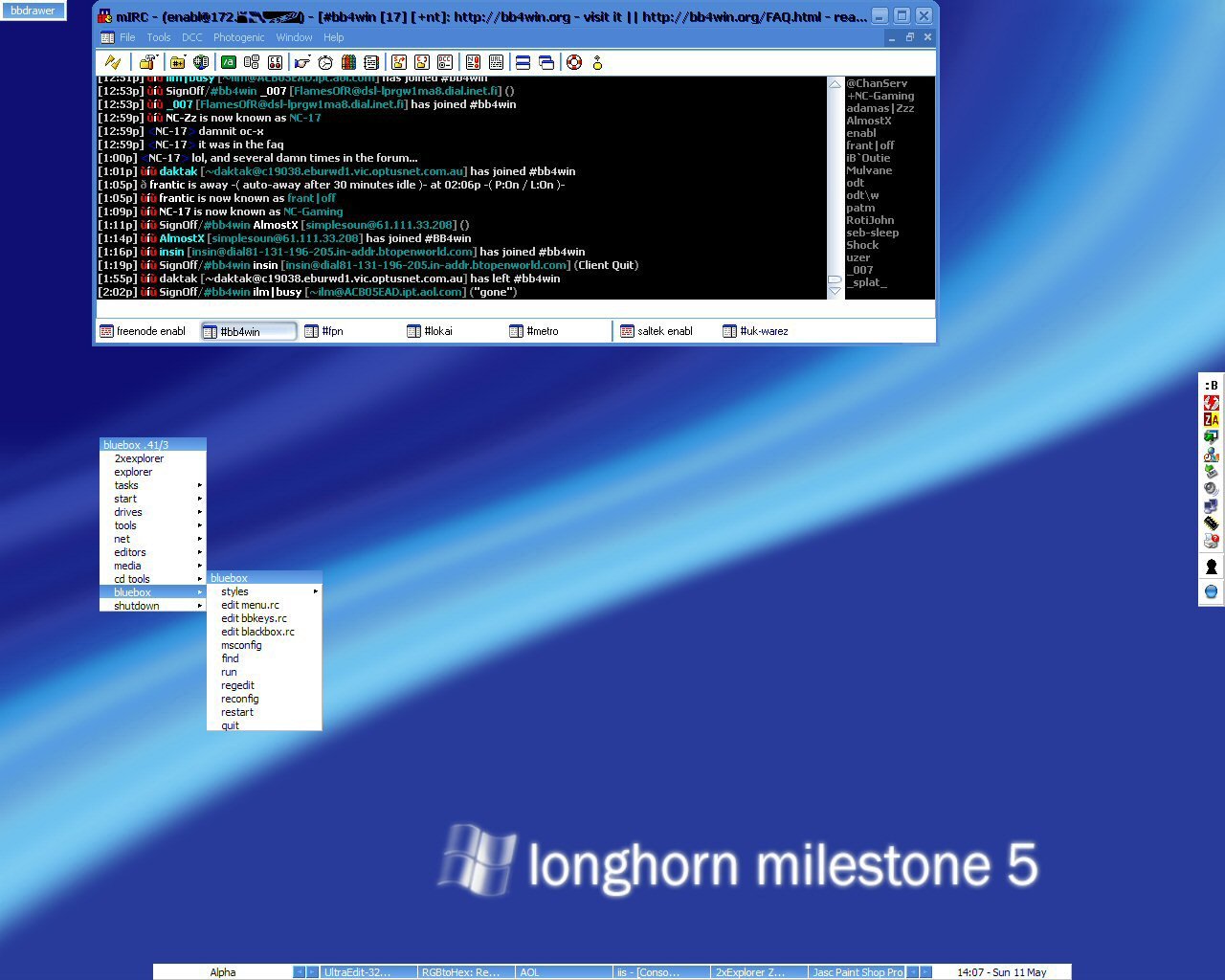Click the ZoneAlarm ZA tray icon
Viewport: 1225px width, 980px height.
pos(1211,419)
